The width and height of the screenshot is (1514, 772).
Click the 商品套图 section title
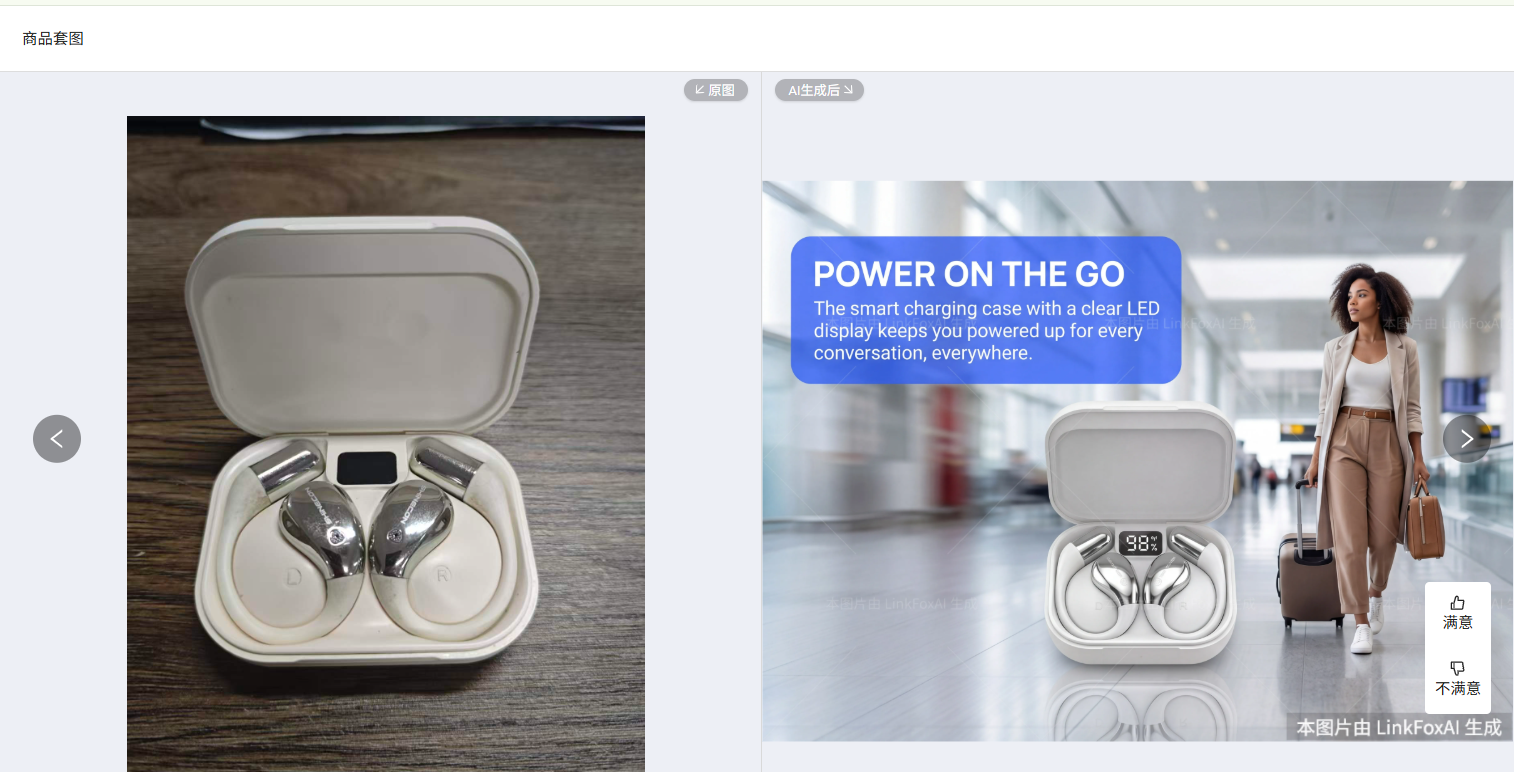(x=53, y=39)
